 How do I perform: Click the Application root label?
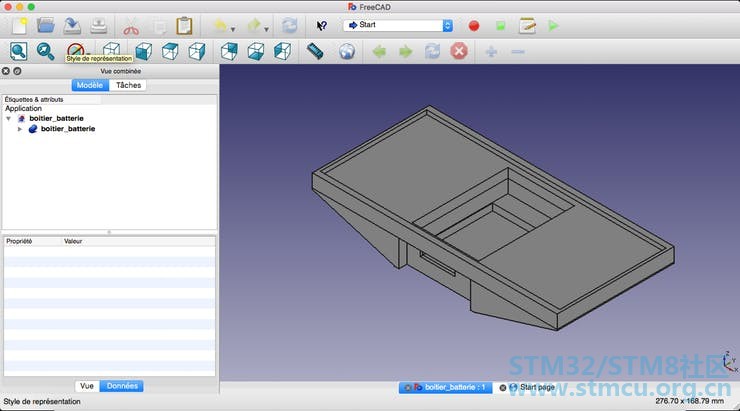(x=23, y=109)
